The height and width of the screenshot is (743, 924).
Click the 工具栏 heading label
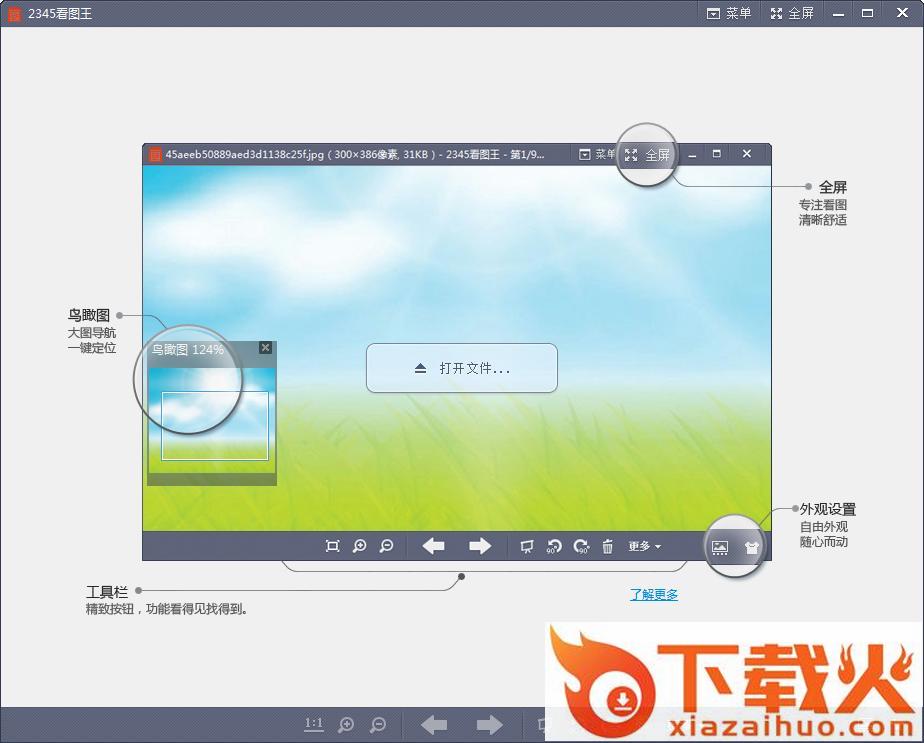click(107, 592)
